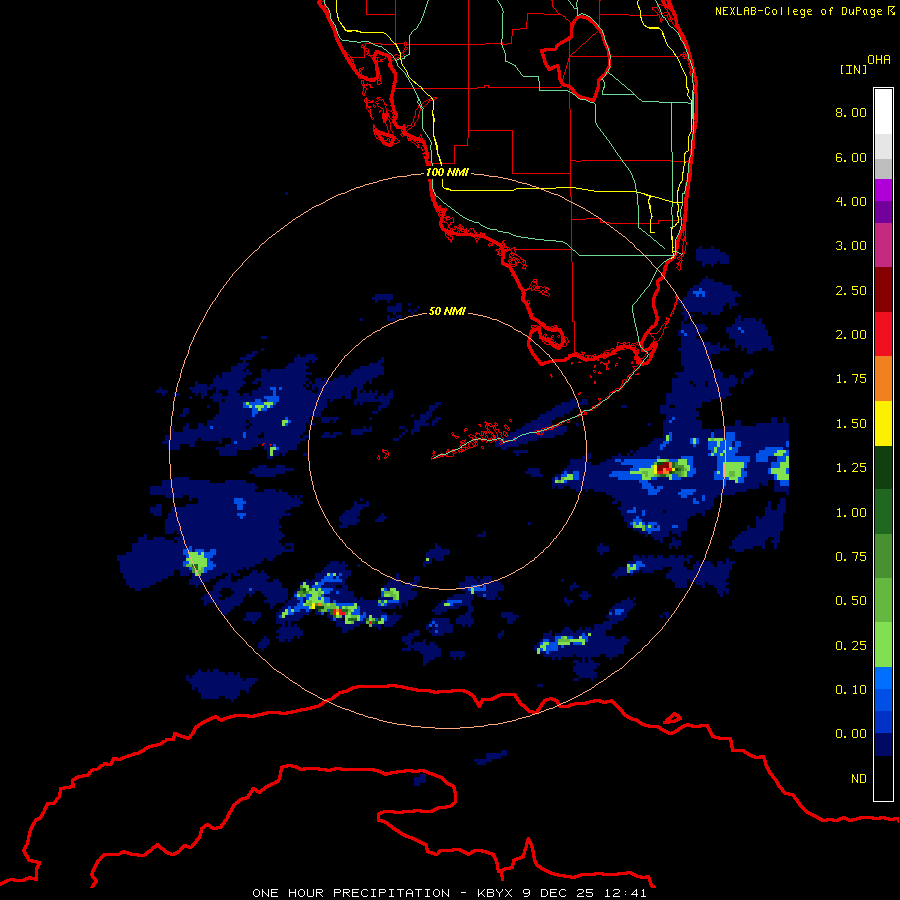
Task: Select the 1.00 legend value
Action: pyautogui.click(x=851, y=513)
